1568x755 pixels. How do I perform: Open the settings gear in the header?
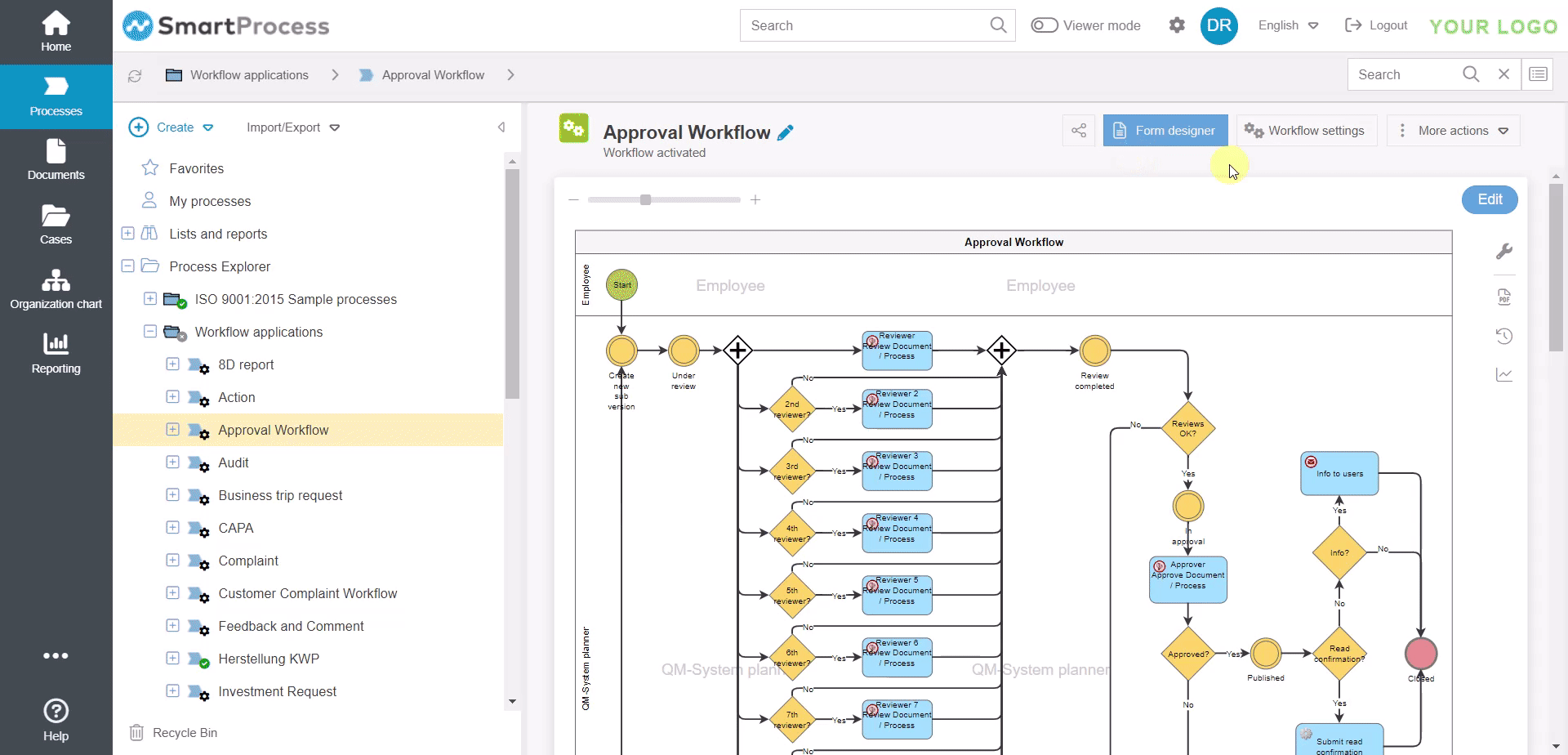click(x=1177, y=25)
